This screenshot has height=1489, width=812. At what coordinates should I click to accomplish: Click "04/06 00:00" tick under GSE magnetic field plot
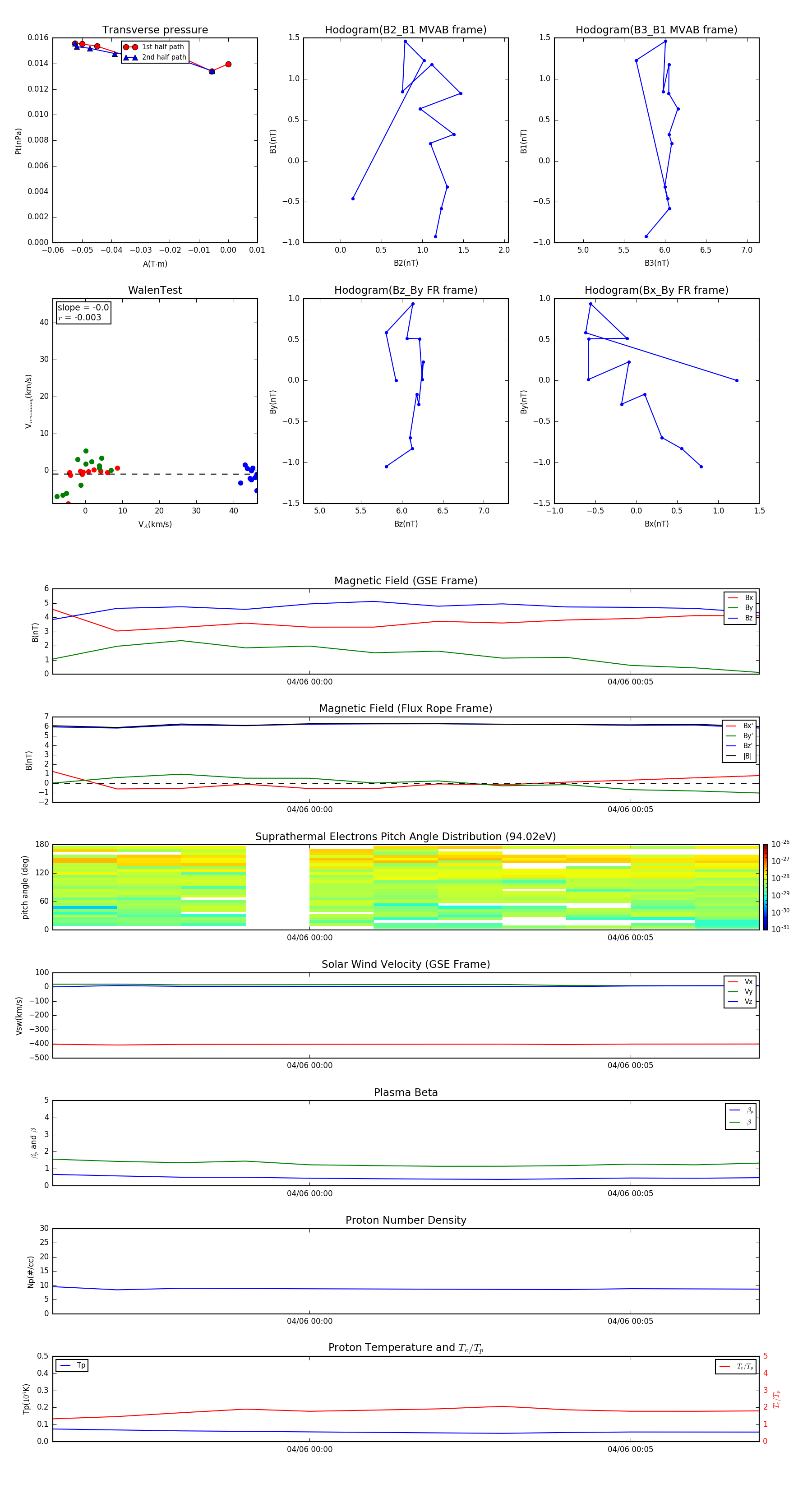310,682
